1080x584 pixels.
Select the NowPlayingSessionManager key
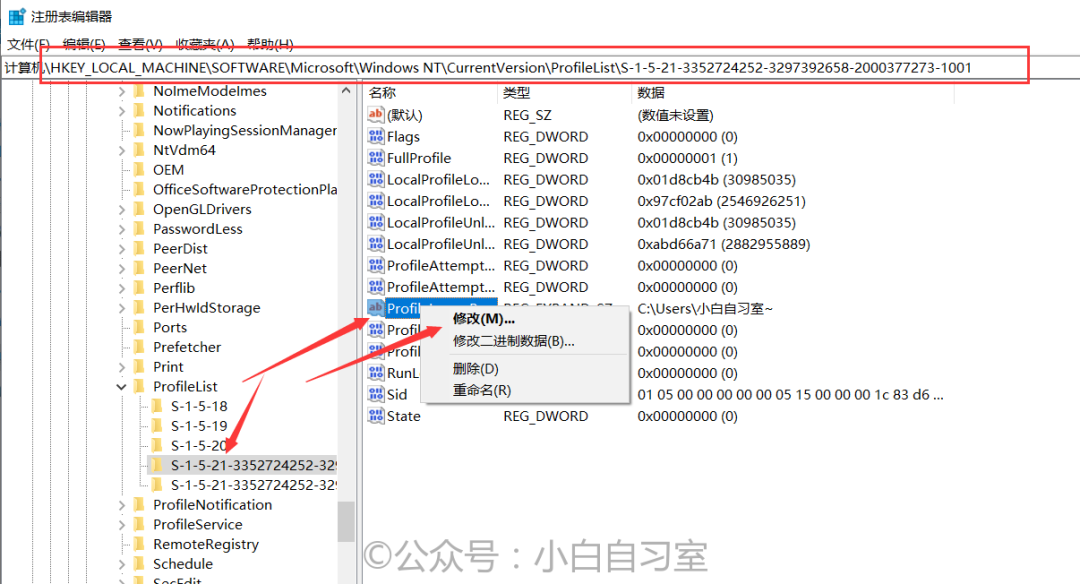(245, 130)
